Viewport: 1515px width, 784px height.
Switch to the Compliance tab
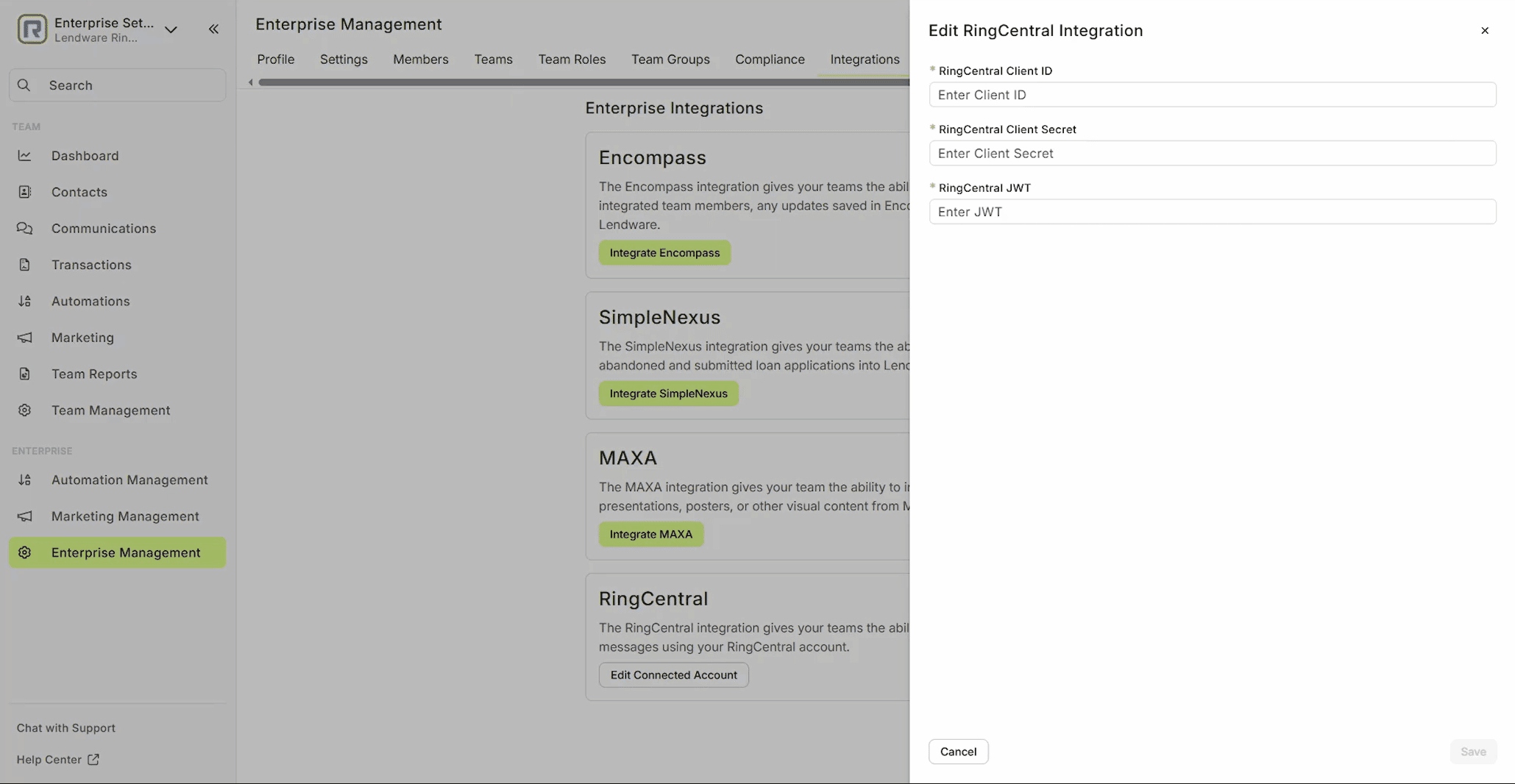click(770, 60)
